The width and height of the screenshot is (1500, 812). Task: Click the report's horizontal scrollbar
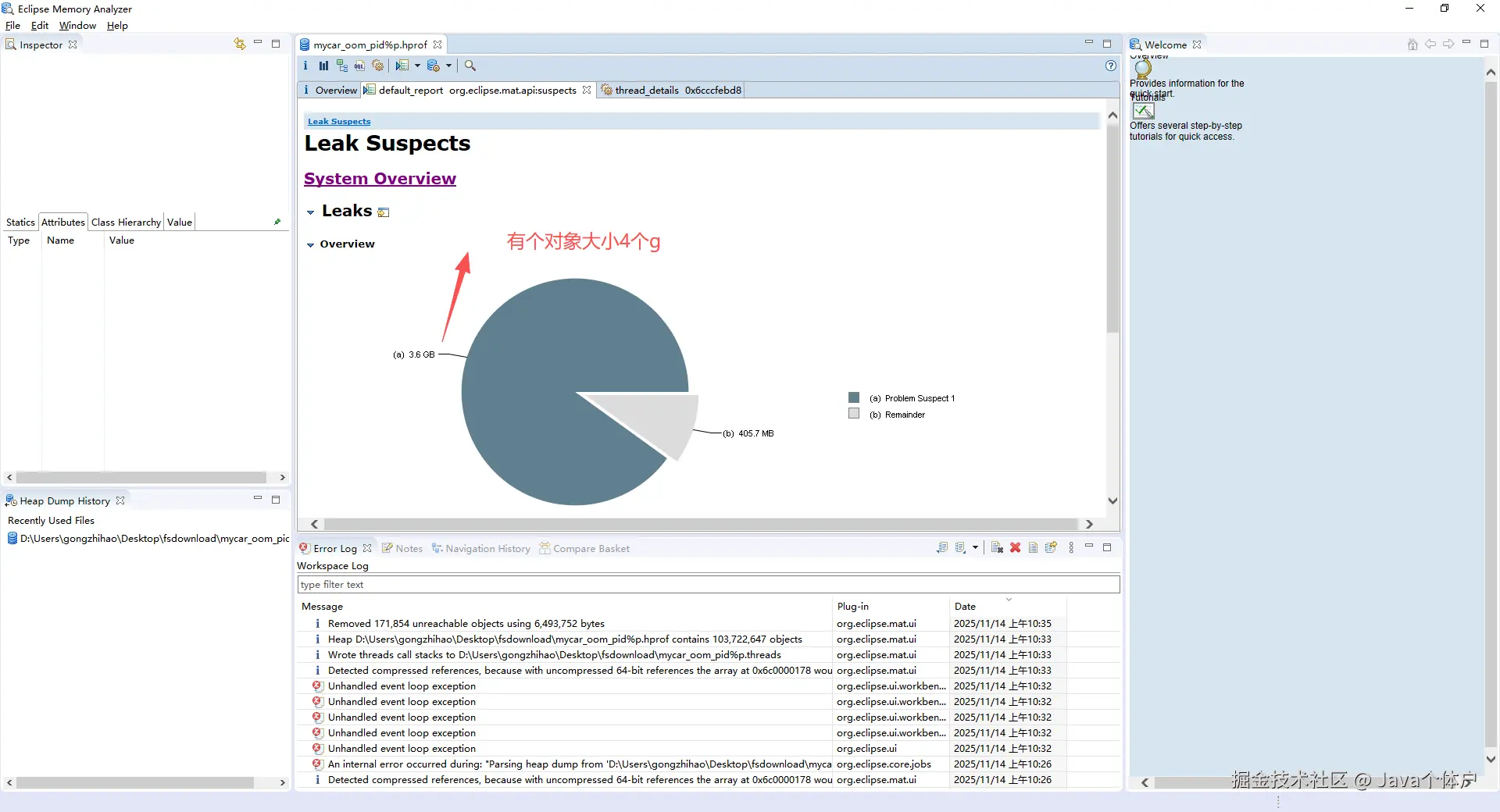pyautogui.click(x=701, y=525)
